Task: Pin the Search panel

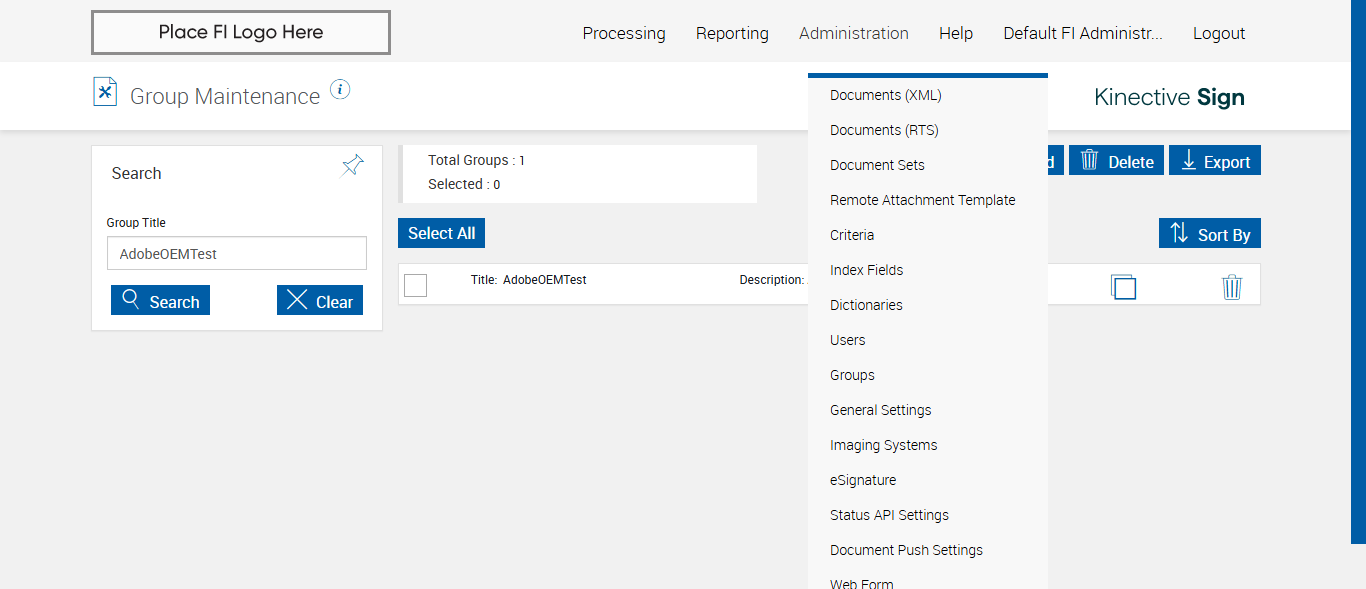Action: (x=353, y=165)
